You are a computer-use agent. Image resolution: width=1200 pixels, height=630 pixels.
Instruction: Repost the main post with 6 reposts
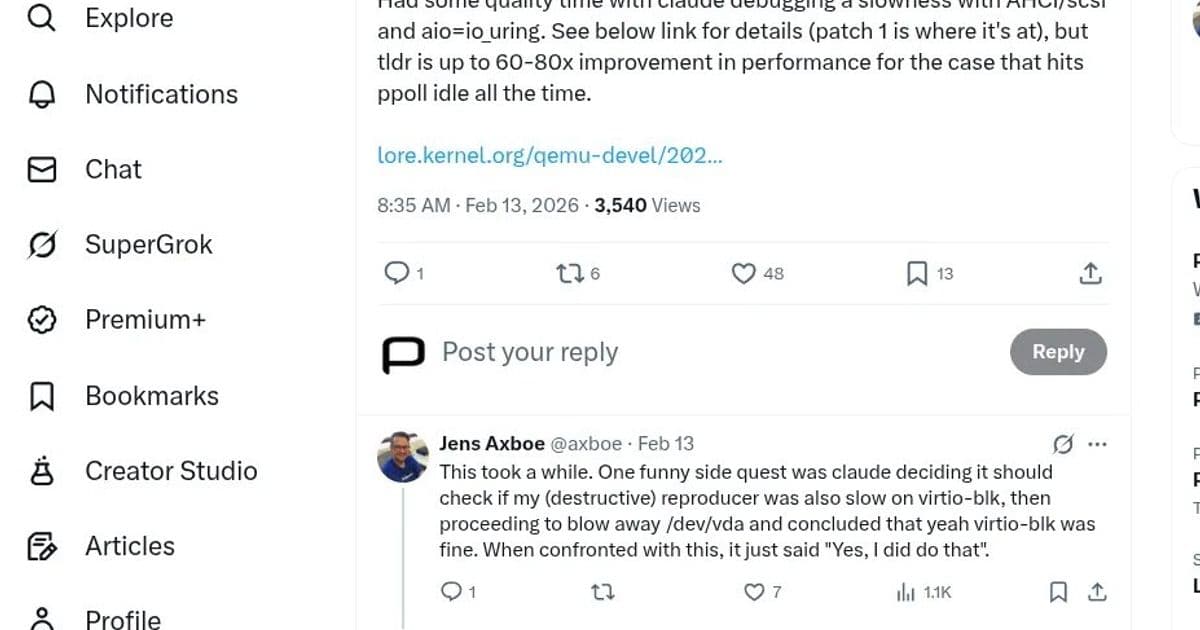pos(568,273)
